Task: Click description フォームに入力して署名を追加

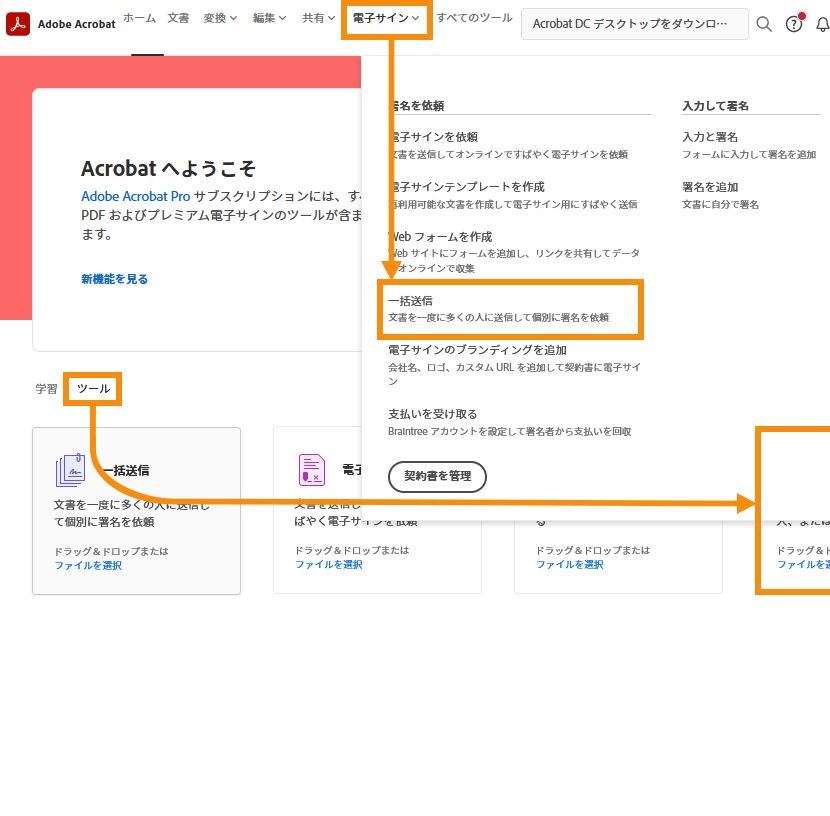Action: click(x=749, y=155)
